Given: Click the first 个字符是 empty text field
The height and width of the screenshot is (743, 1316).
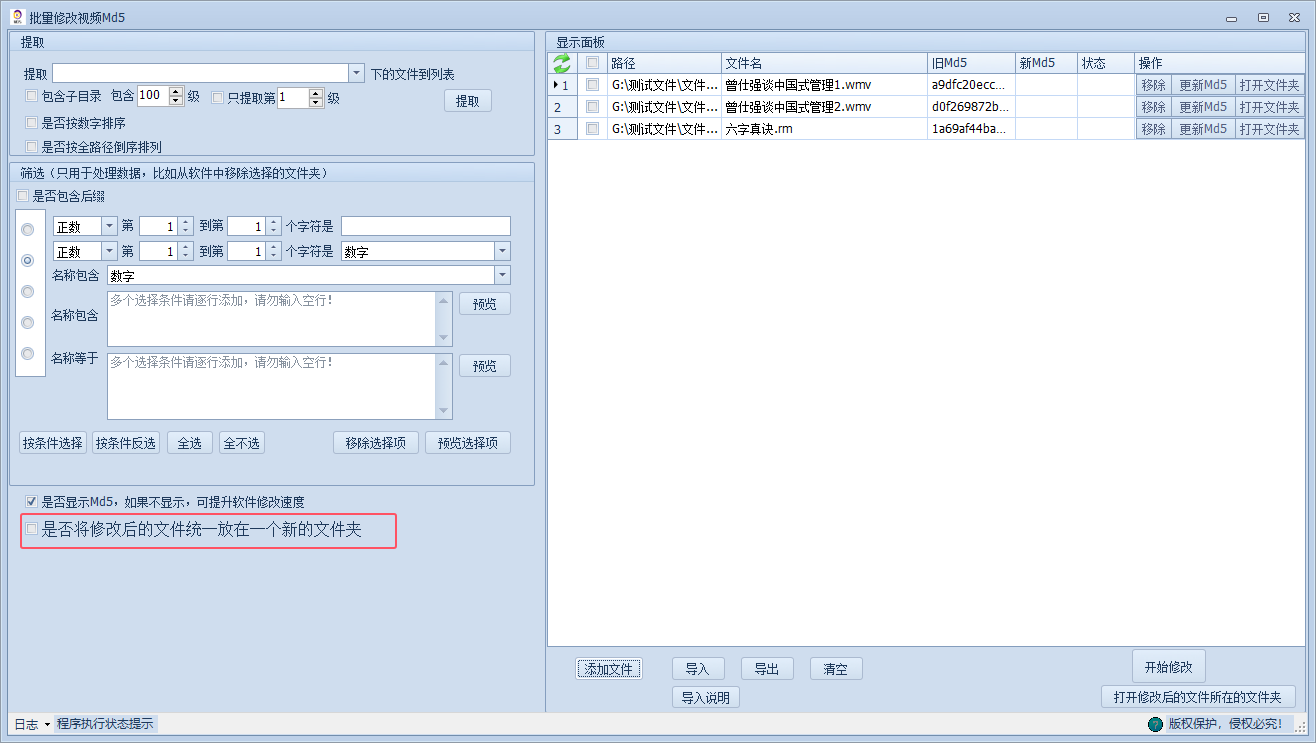Looking at the screenshot, I should (x=426, y=226).
